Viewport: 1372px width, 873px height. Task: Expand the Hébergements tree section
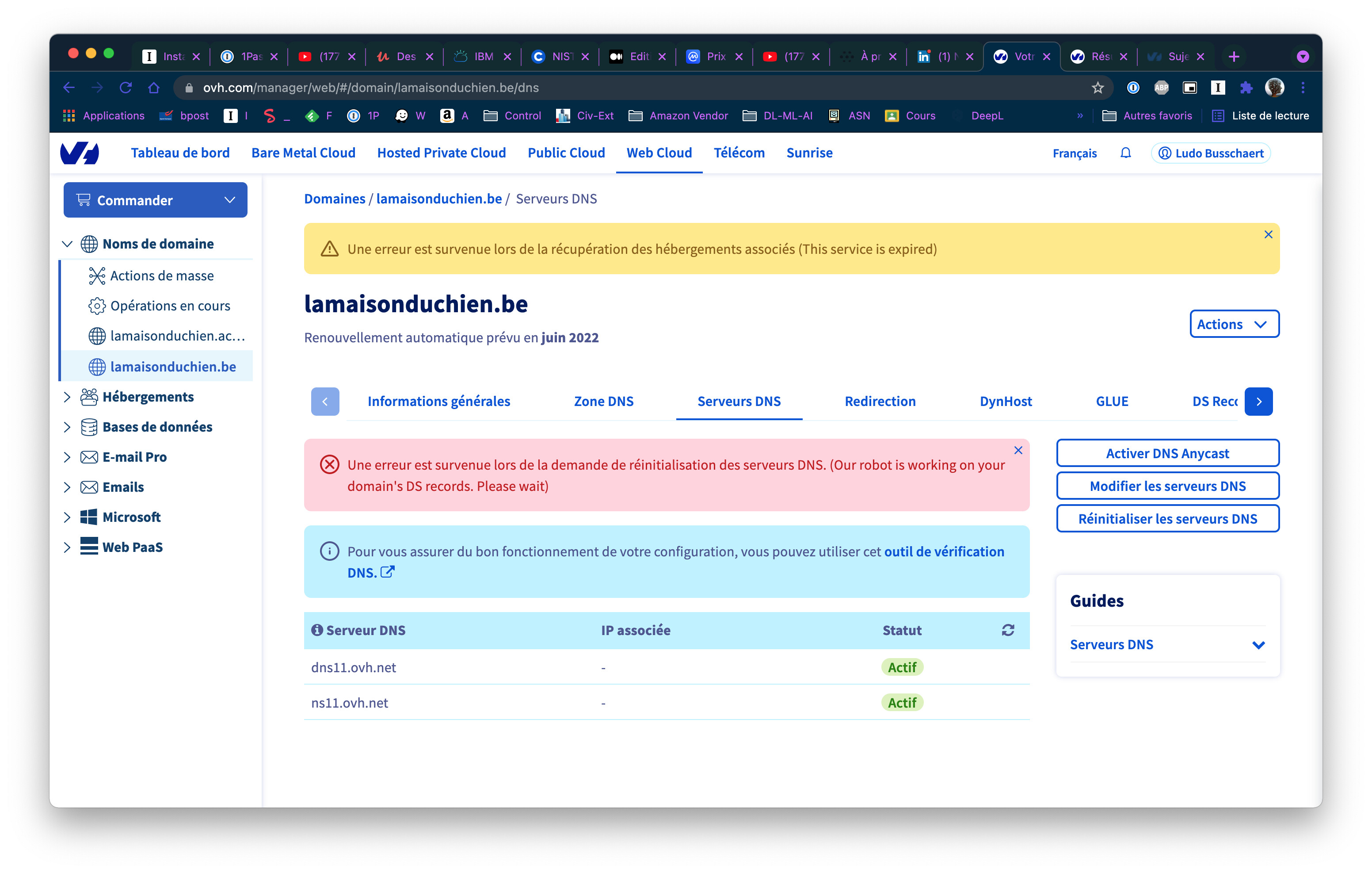(x=67, y=396)
